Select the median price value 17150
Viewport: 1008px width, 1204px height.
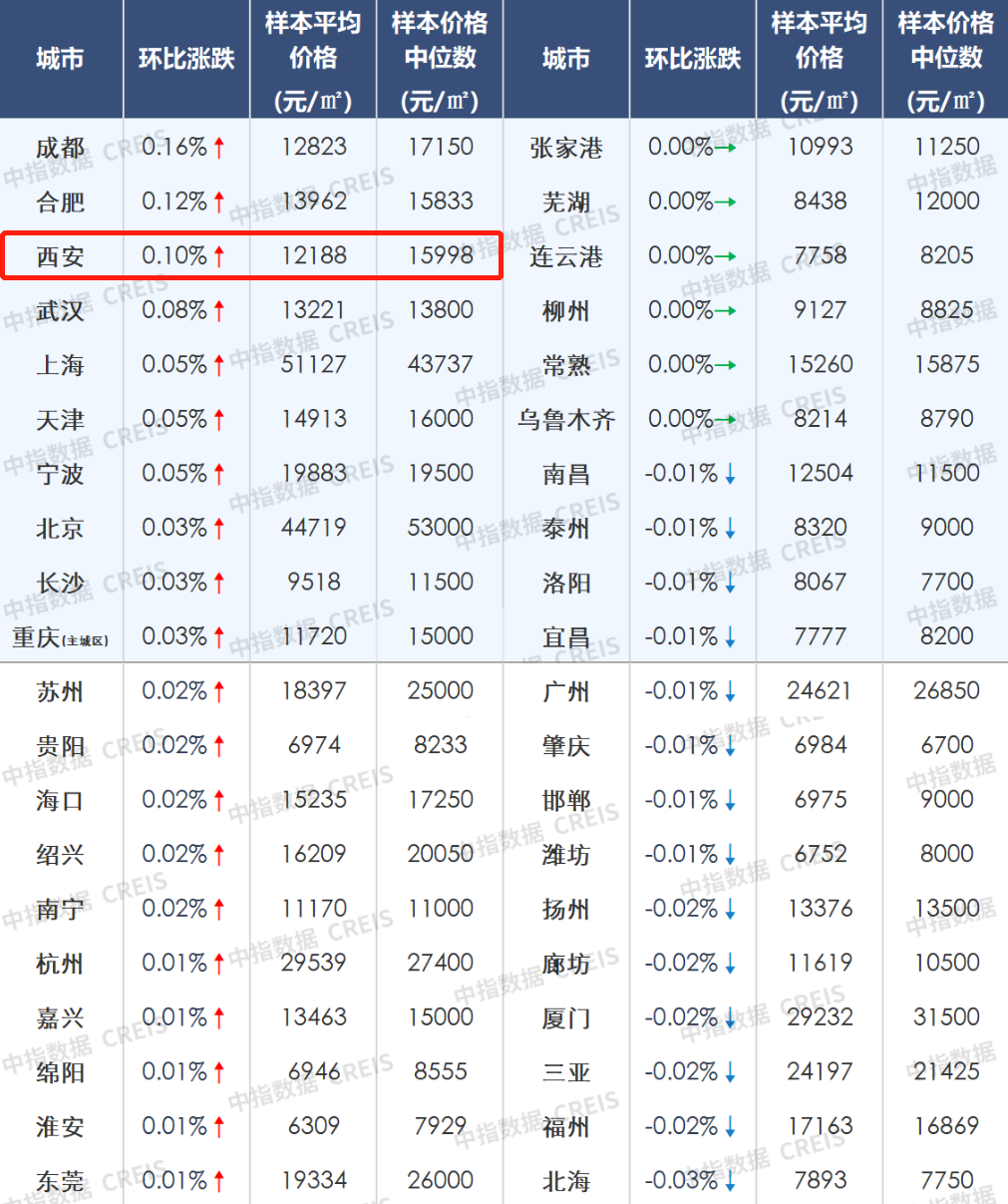tap(441, 147)
